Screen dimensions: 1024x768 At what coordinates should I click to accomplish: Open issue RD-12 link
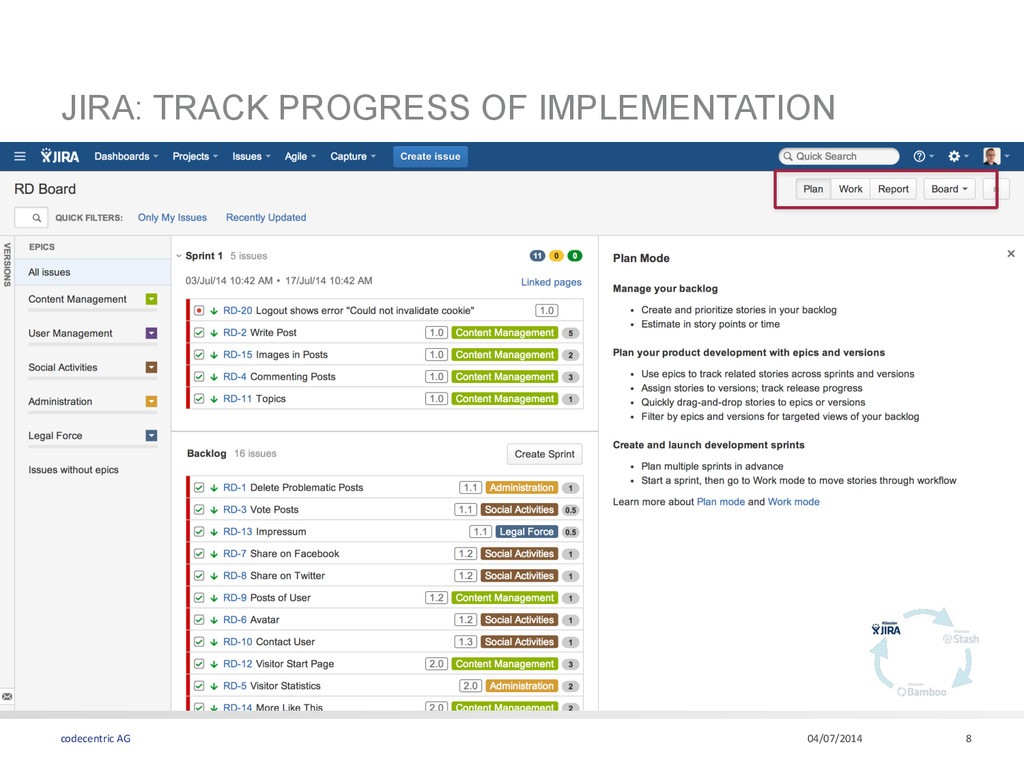point(237,664)
